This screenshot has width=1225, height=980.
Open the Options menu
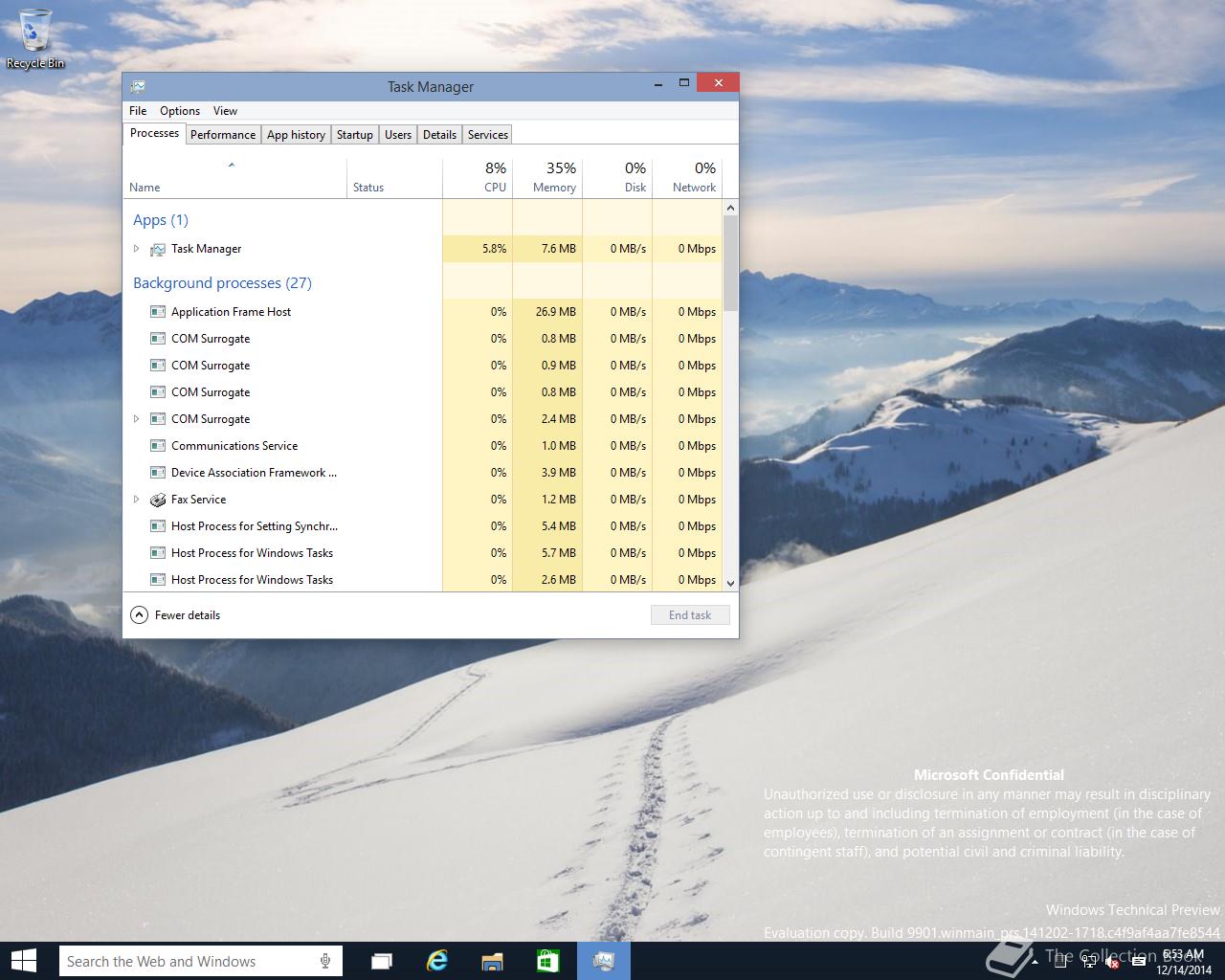coord(180,111)
